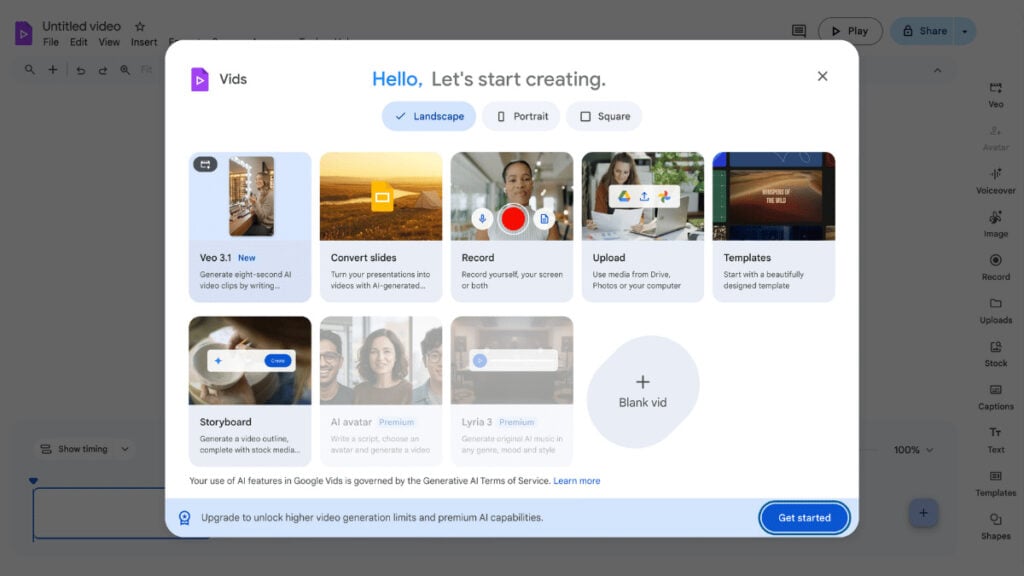This screenshot has width=1024, height=576.
Task: Choose the Storyboard card
Action: pos(250,391)
